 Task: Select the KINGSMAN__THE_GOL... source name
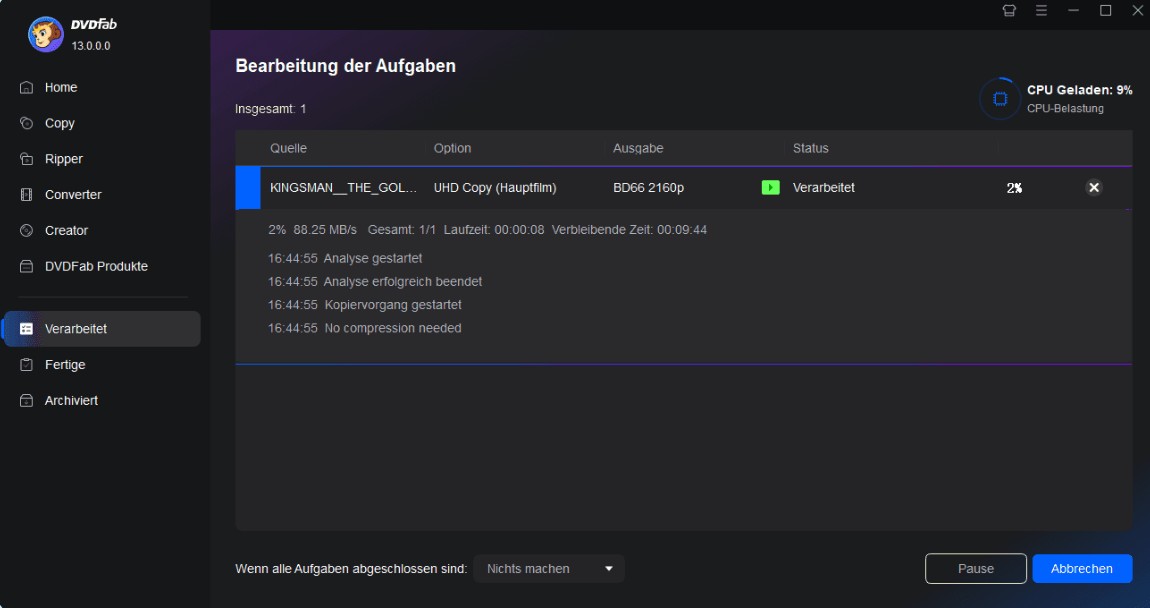pyautogui.click(x=343, y=188)
